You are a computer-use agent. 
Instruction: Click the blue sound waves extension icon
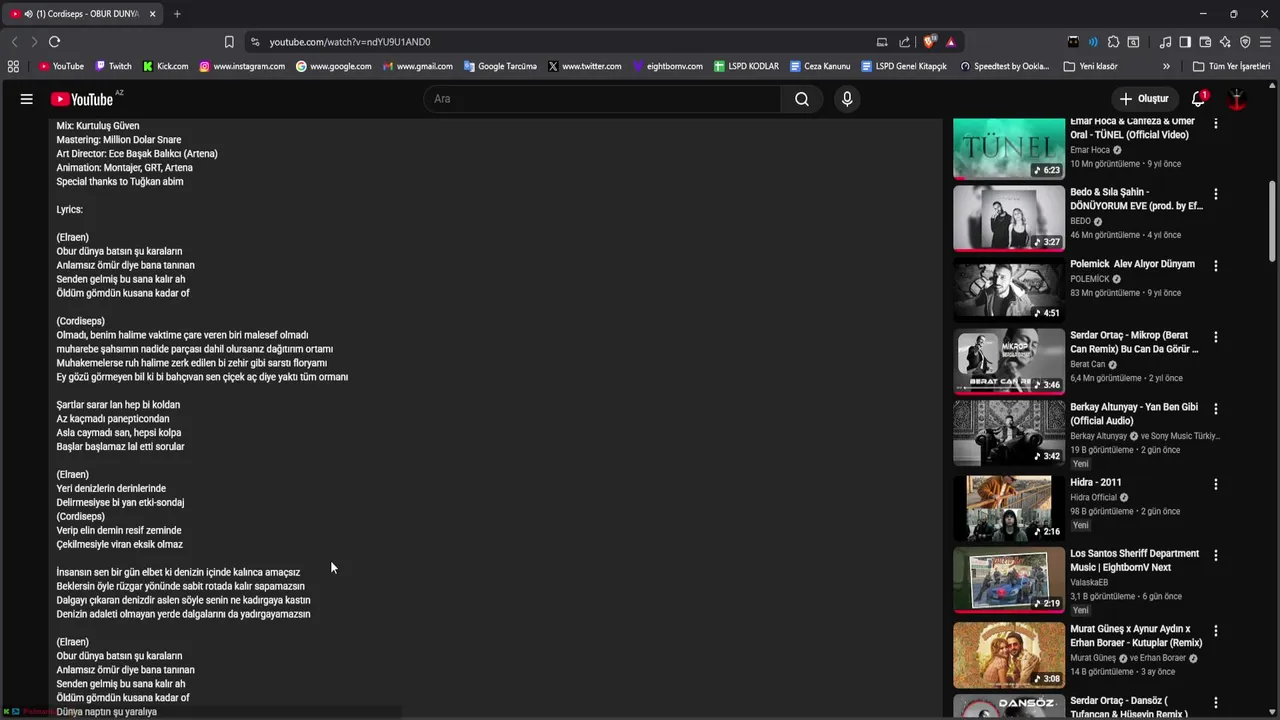[x=1093, y=42]
